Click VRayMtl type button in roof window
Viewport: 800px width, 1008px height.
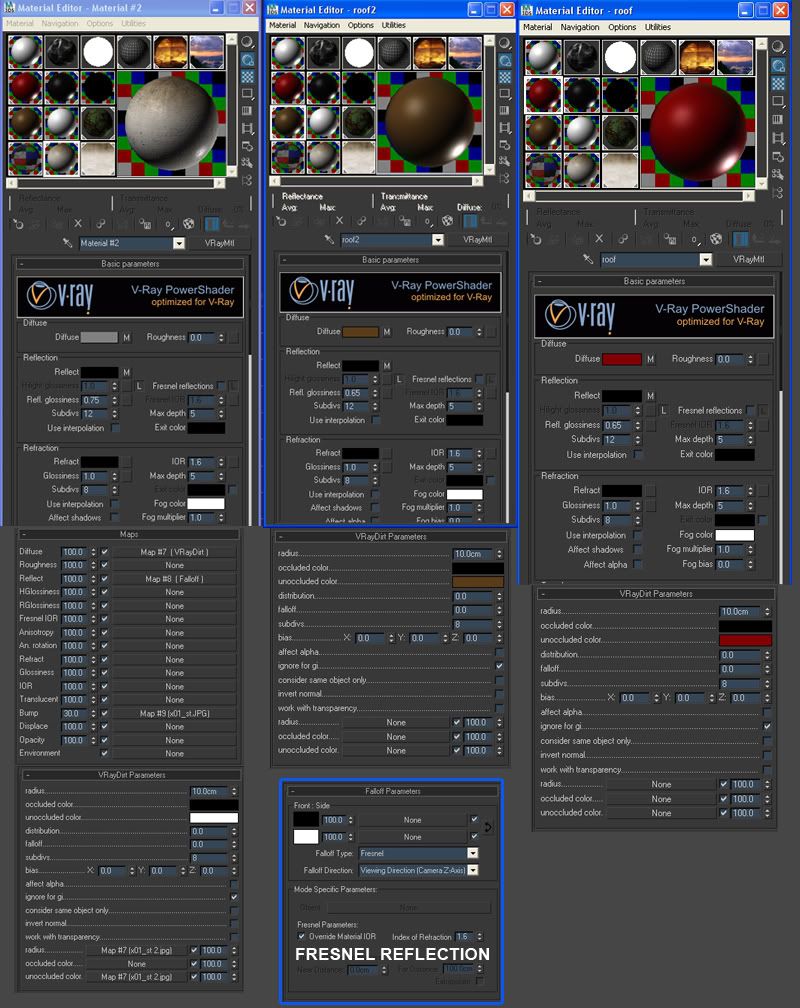[749, 259]
